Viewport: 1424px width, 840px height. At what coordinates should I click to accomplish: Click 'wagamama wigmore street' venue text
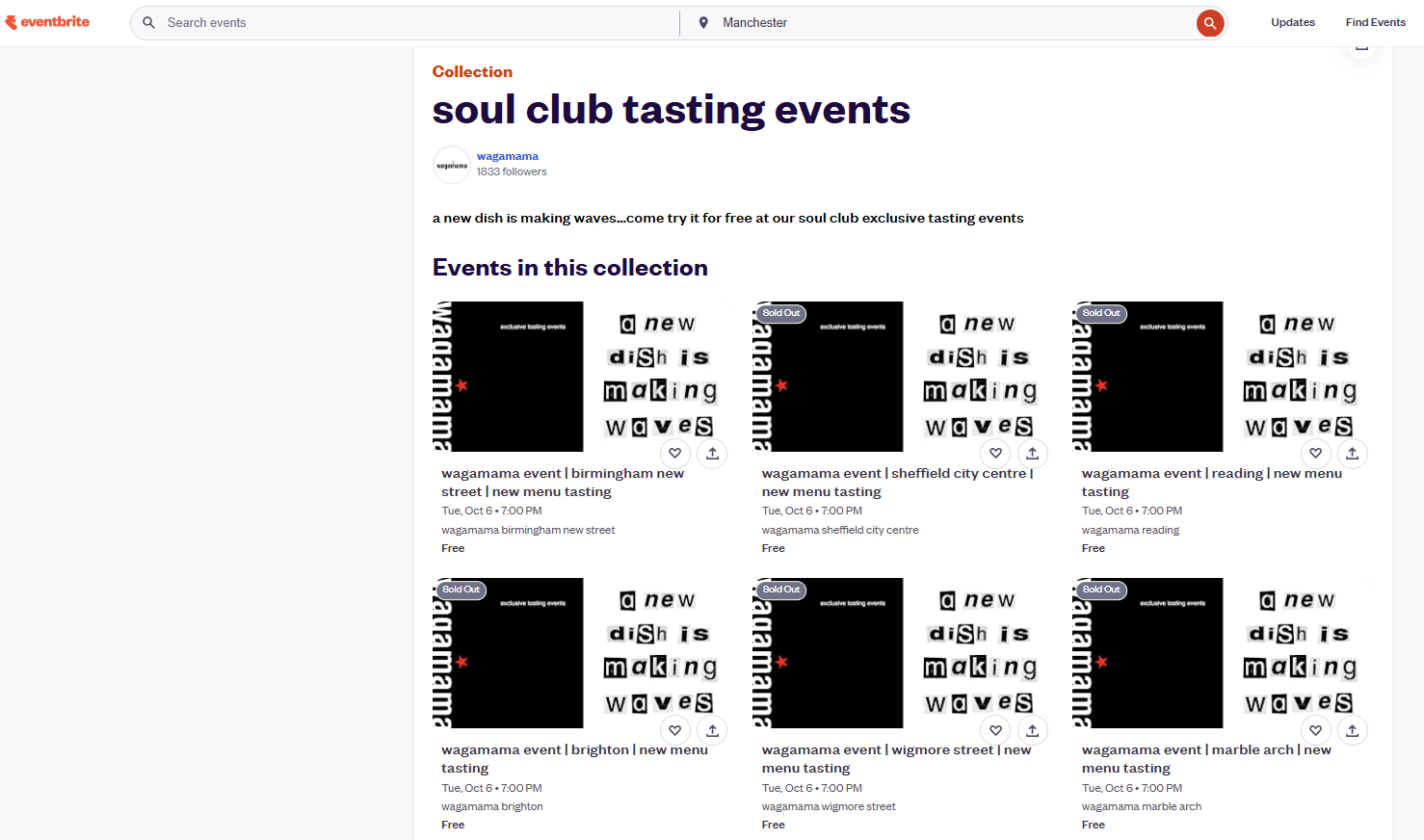(x=829, y=806)
